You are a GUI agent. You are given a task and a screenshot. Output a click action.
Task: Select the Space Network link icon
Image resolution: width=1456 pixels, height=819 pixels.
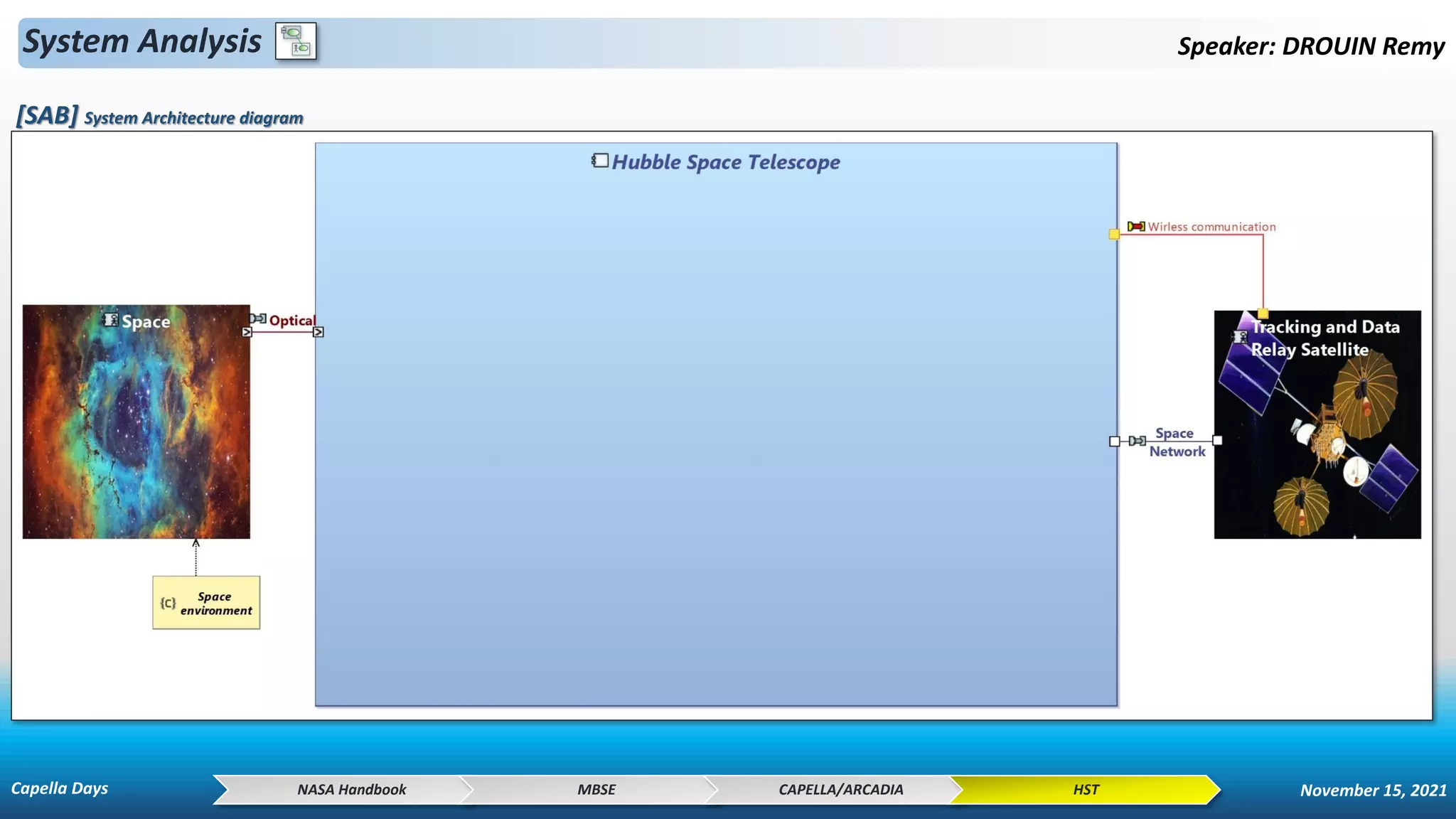click(x=1137, y=441)
